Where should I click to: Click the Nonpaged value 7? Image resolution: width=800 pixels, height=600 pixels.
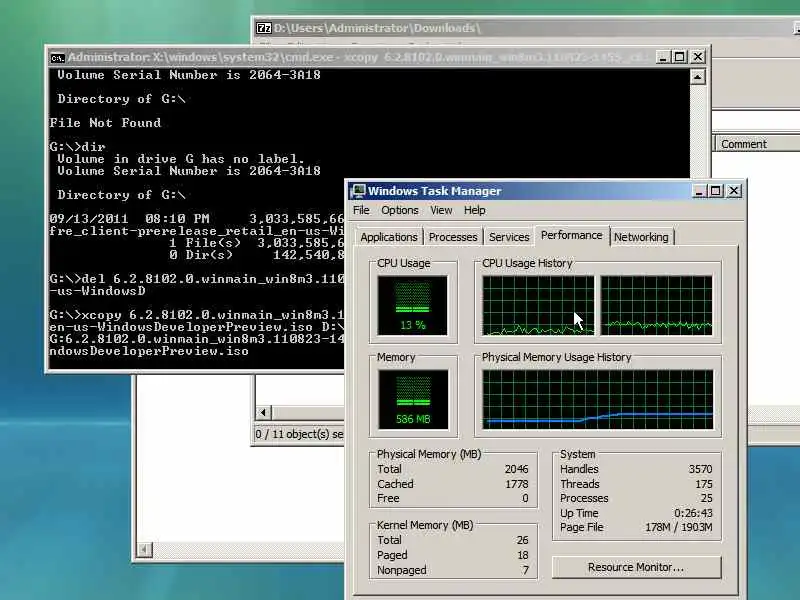(x=526, y=570)
